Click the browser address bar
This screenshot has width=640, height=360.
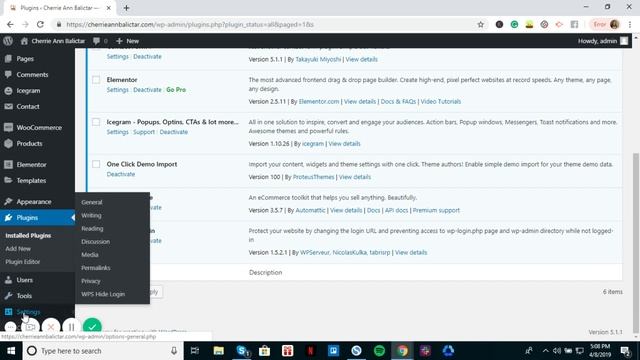[x=269, y=24]
